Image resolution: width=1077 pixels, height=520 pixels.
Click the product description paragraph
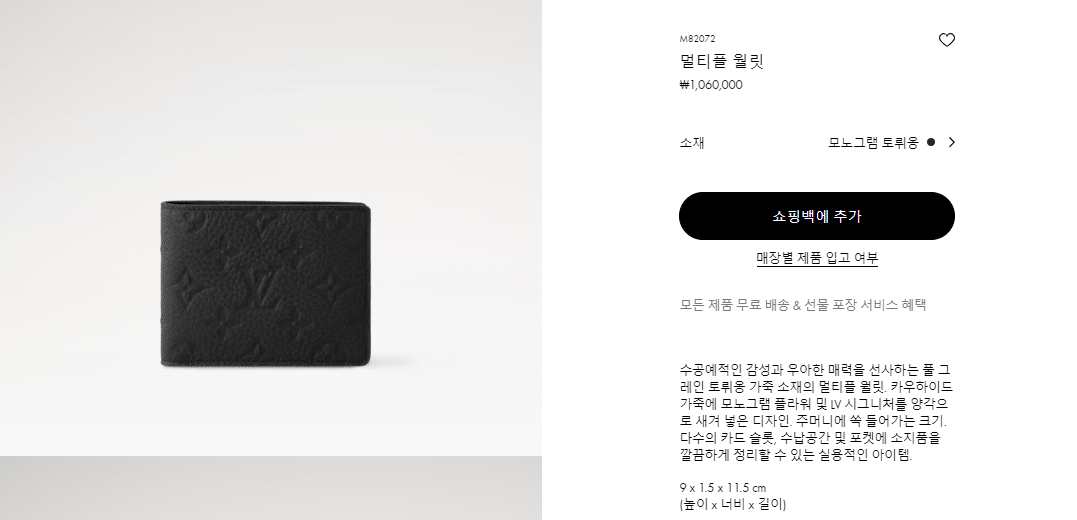(x=817, y=412)
